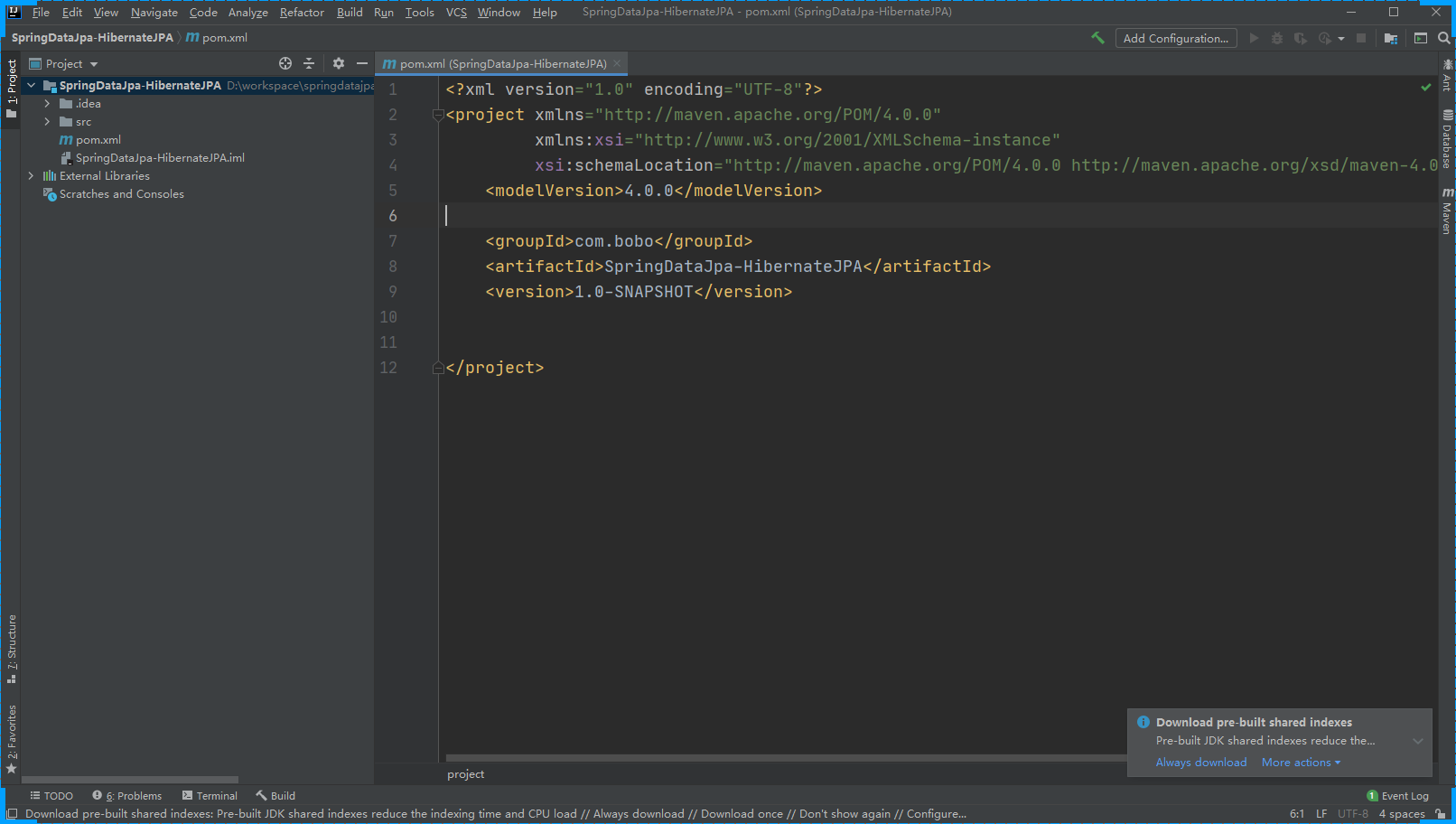The height and width of the screenshot is (824, 1456).
Task: Click the Stop icon in toolbar
Action: pos(1361,38)
